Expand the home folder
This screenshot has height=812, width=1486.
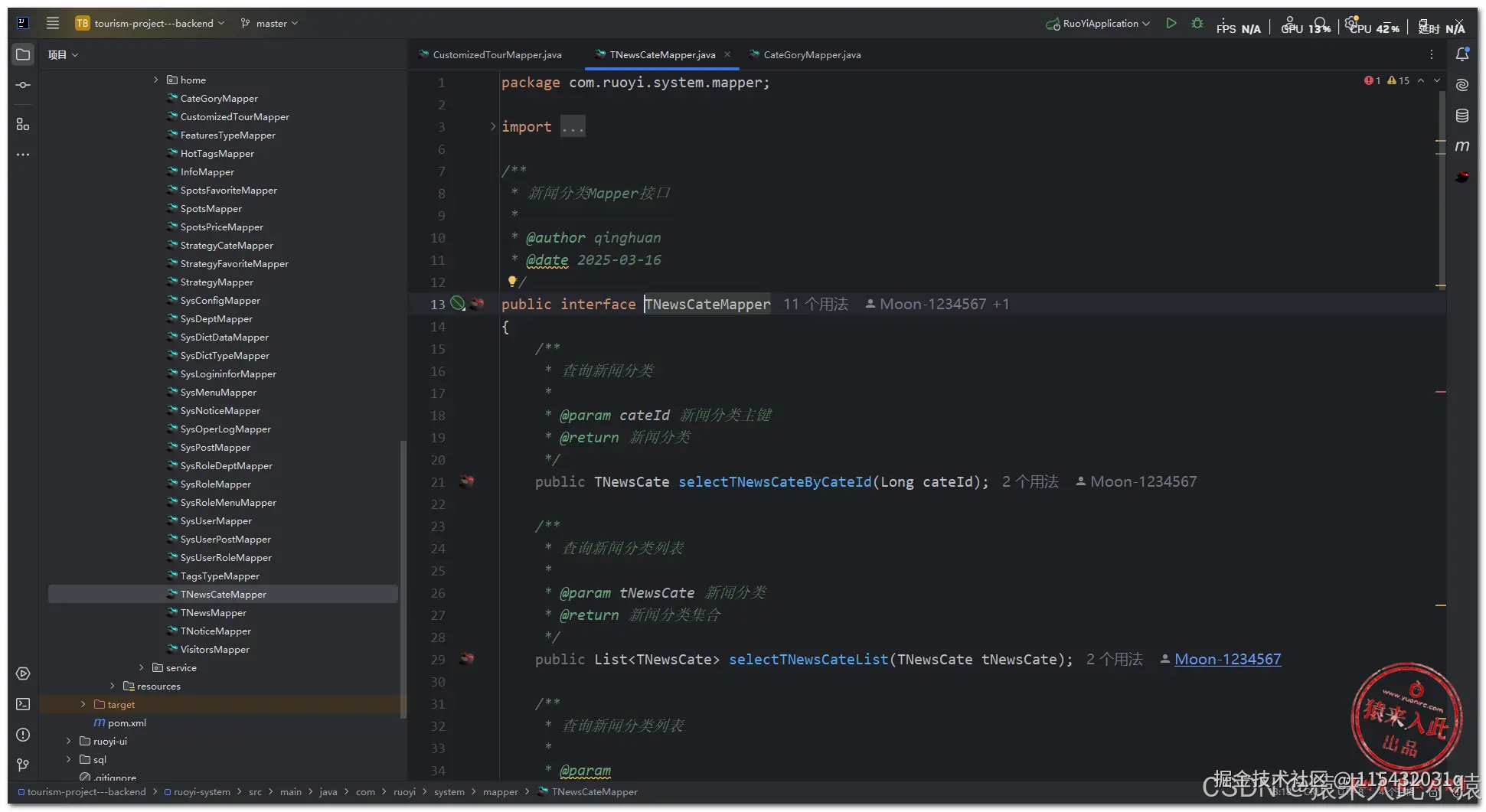coord(156,80)
